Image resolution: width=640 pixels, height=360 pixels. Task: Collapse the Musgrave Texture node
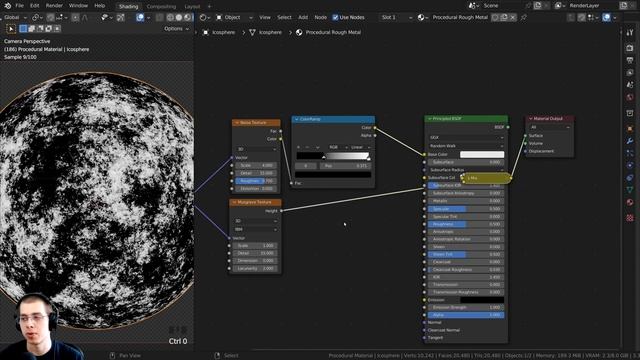234,202
